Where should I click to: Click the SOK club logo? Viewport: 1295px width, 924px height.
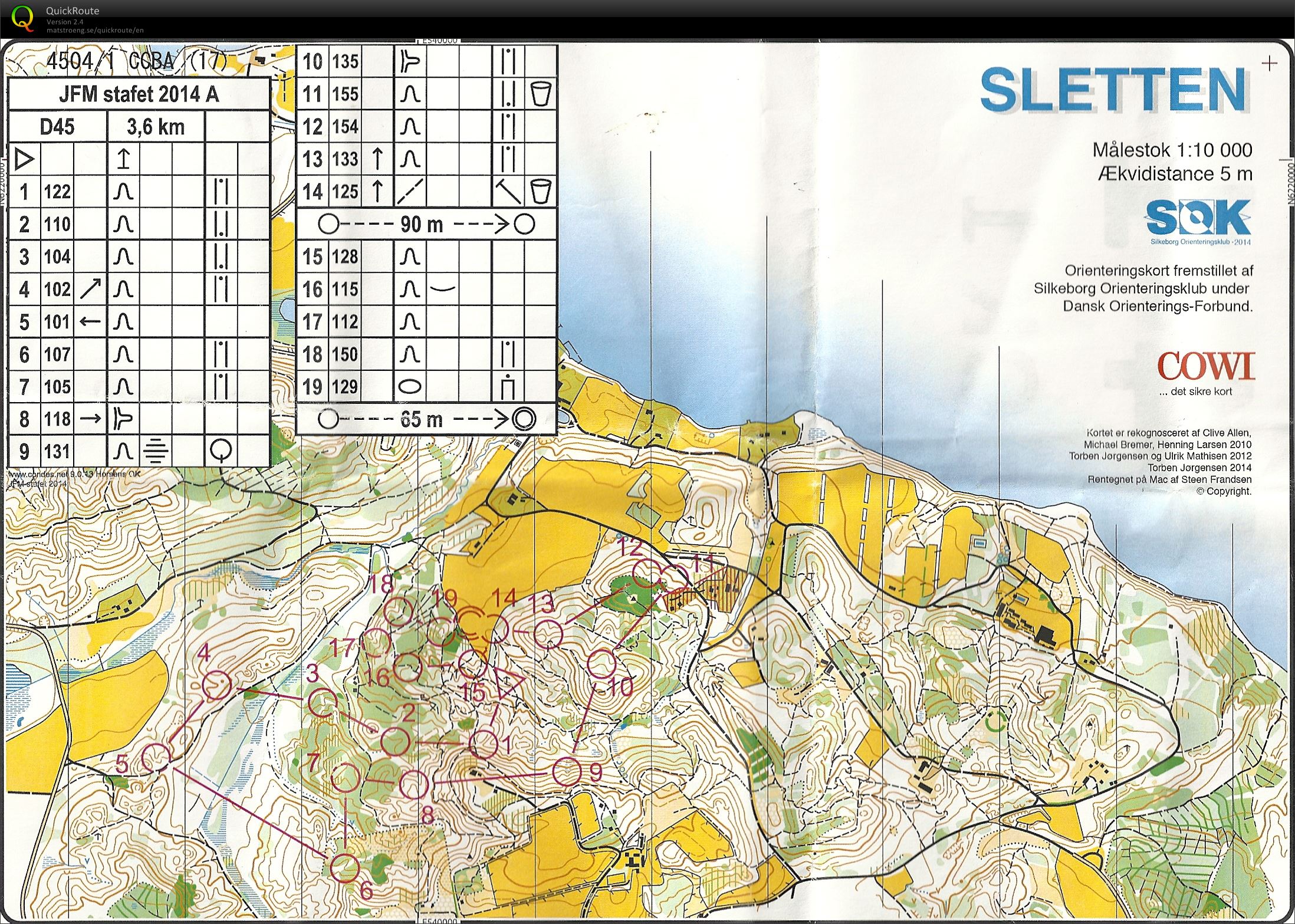(1198, 217)
